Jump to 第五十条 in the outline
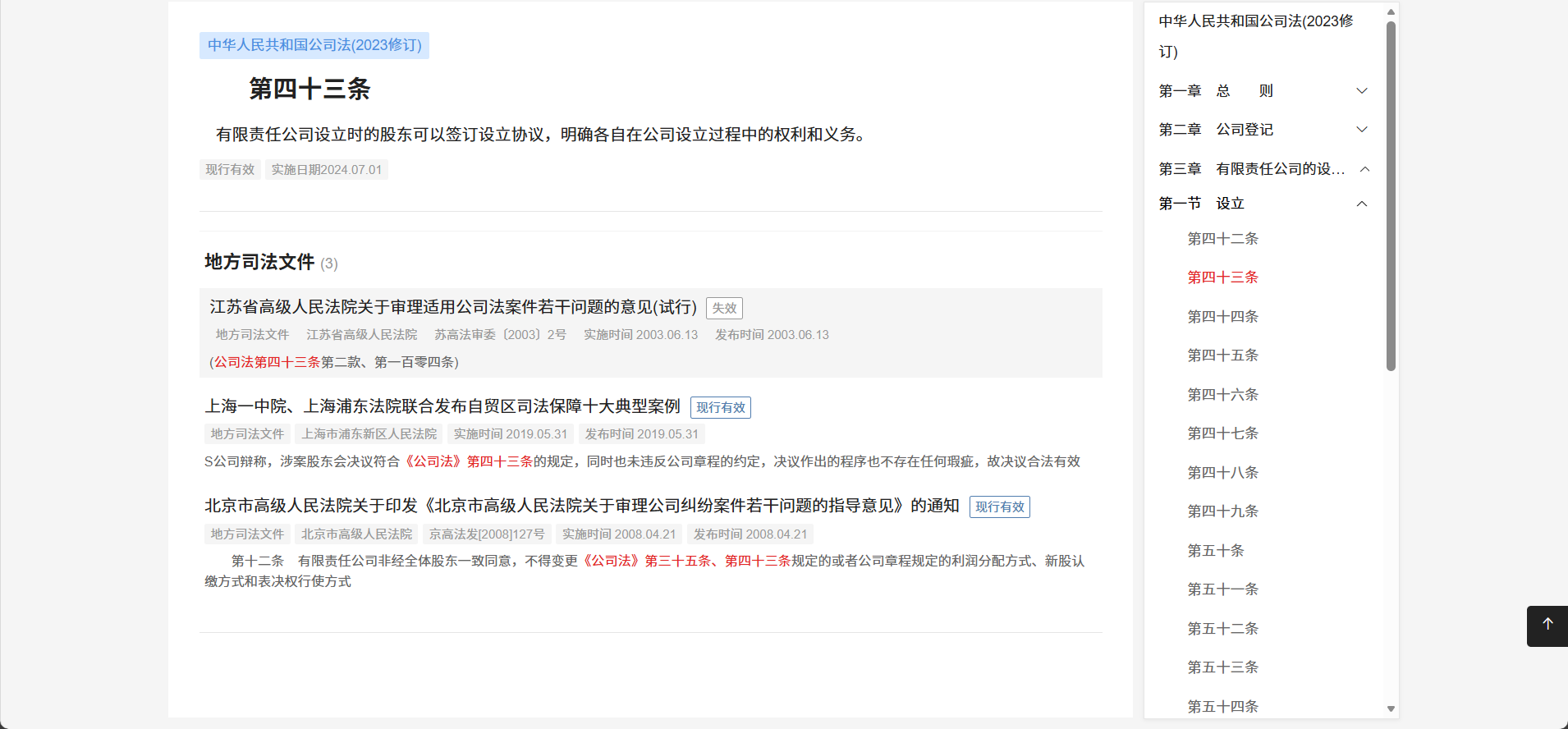Image resolution: width=1568 pixels, height=729 pixels. click(1215, 551)
